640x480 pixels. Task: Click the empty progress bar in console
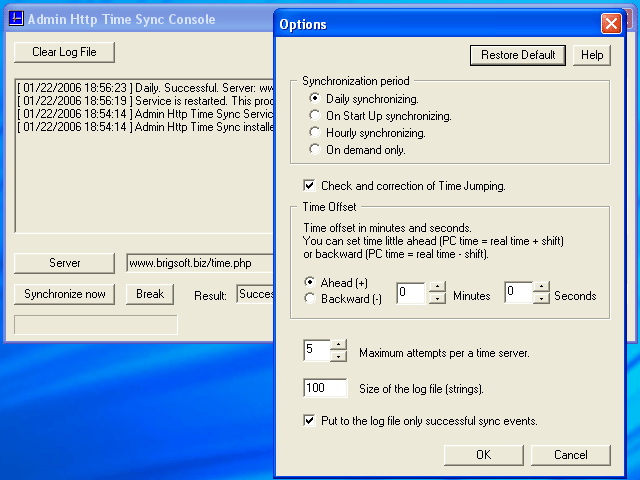tap(96, 325)
